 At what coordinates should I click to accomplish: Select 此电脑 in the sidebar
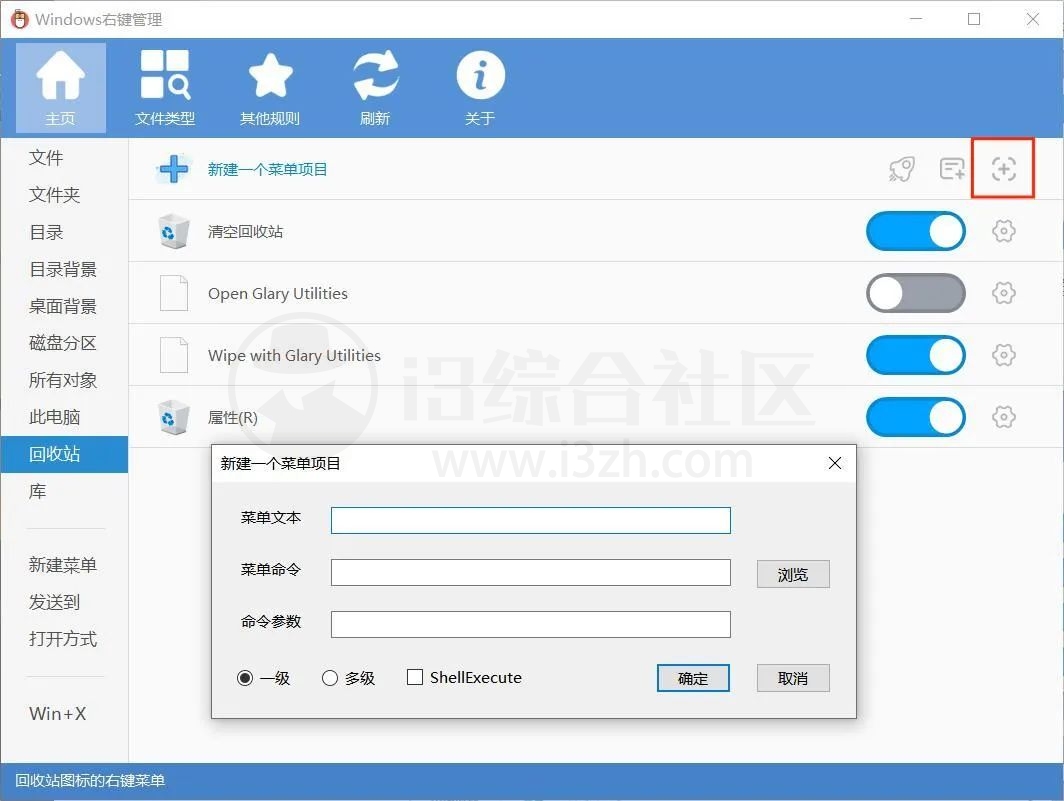[54, 417]
